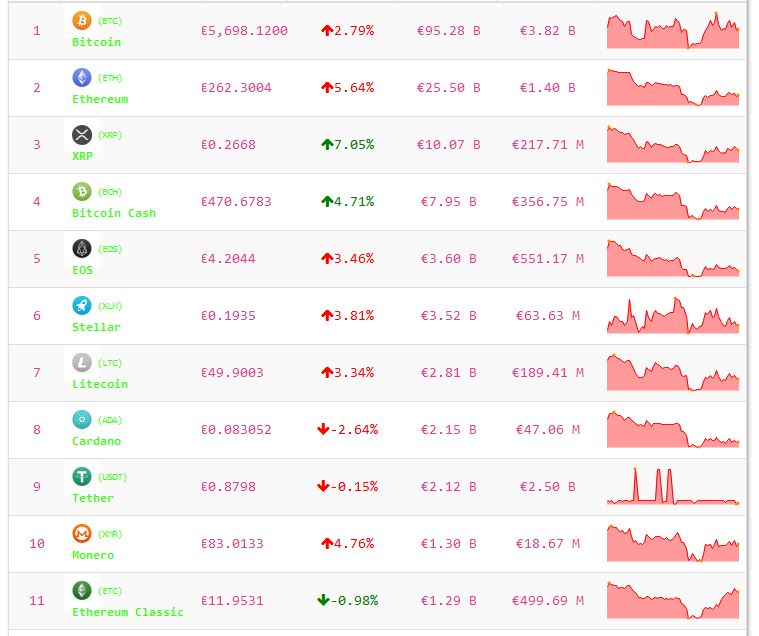
Task: View the Stellar price sparkline chart
Action: [x=672, y=316]
